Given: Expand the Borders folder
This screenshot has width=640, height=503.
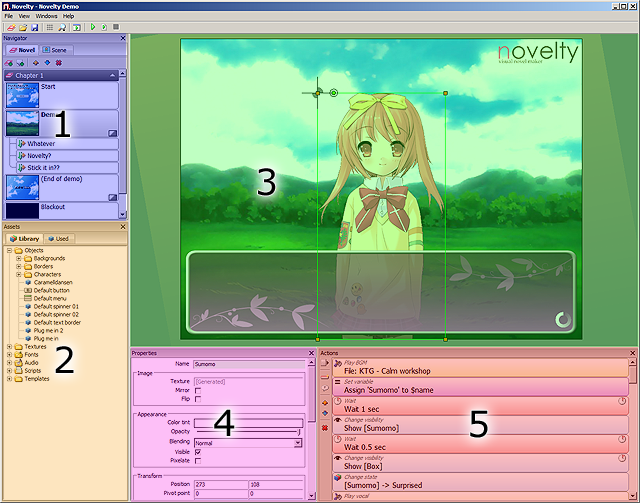Looking at the screenshot, I should (x=18, y=267).
